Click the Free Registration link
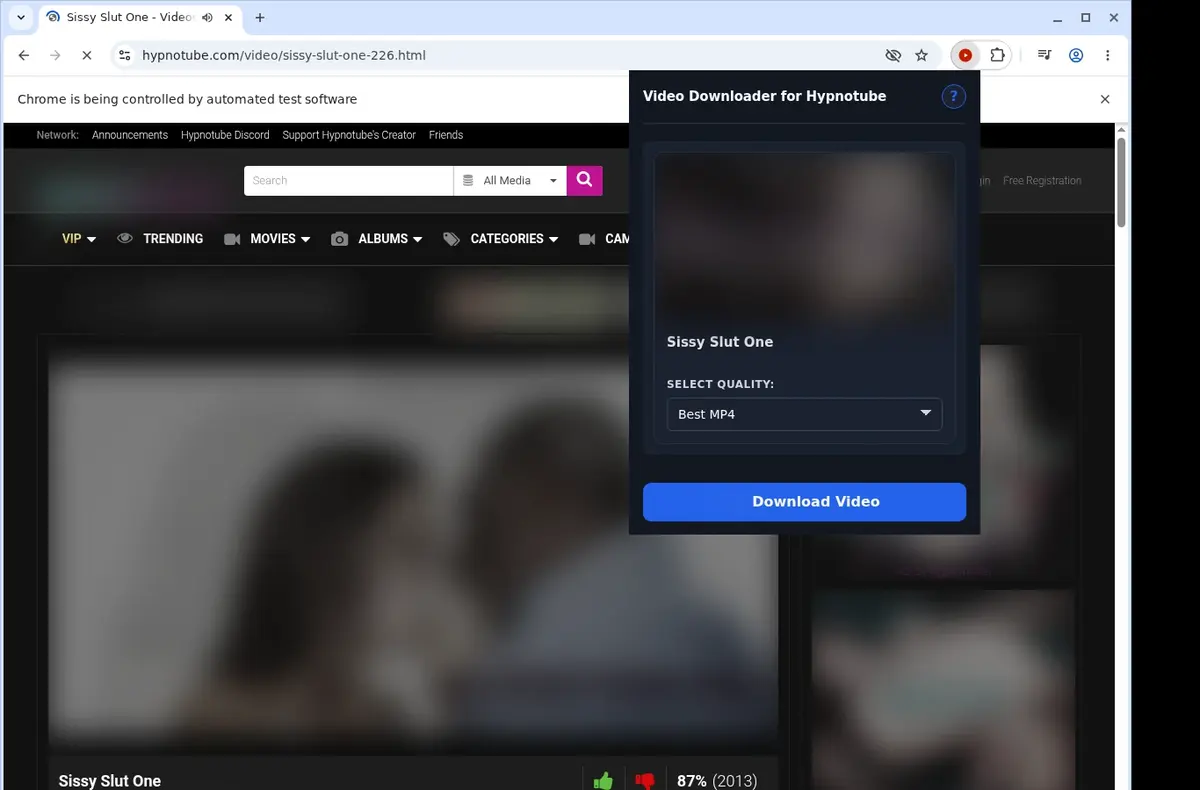The height and width of the screenshot is (790, 1200). [1042, 181]
